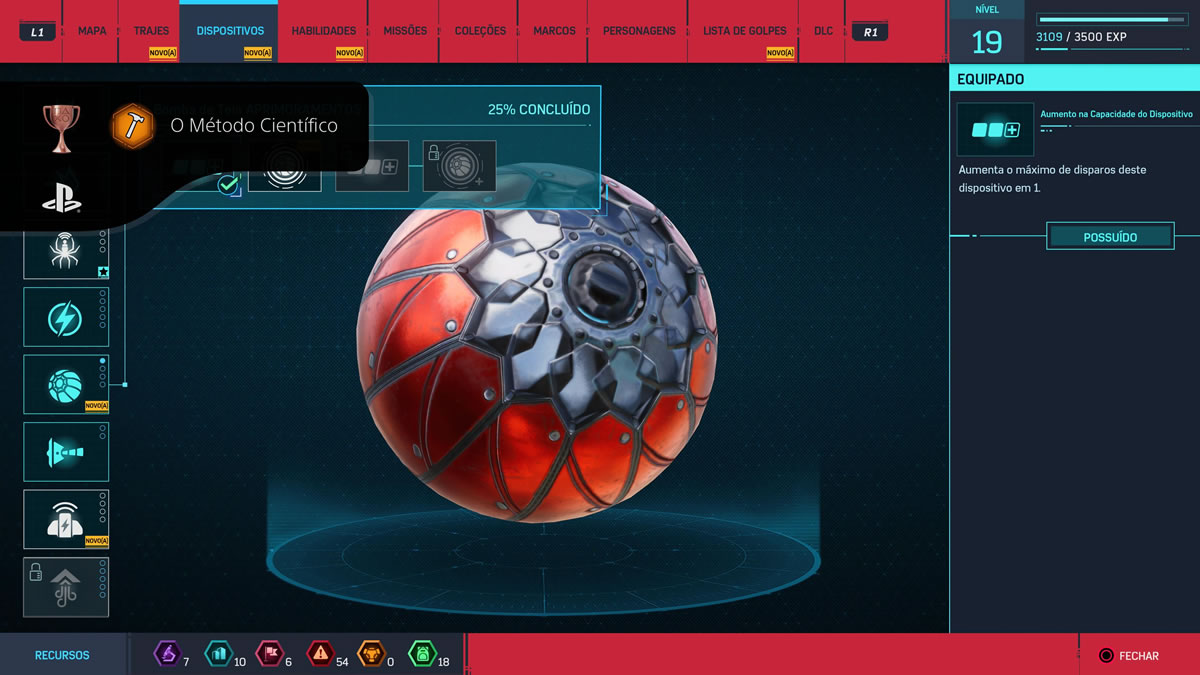Choose the locked upgrade slot with padlock
1200x675 pixels.
coord(460,166)
